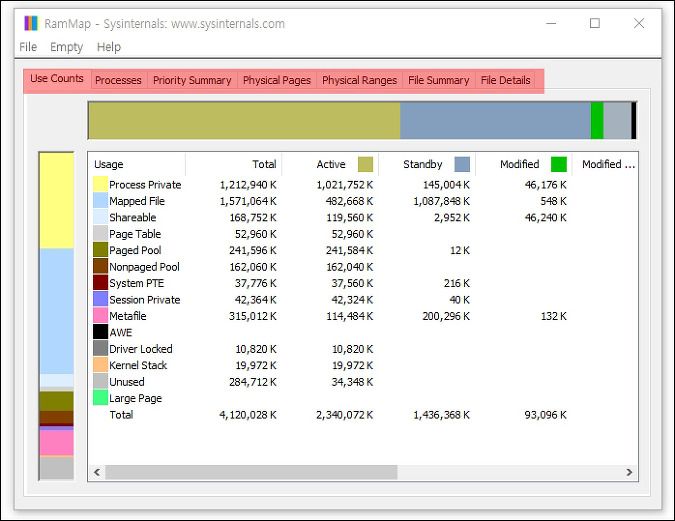675x521 pixels.
Task: Click the green Large Page color swatch
Action: point(100,398)
